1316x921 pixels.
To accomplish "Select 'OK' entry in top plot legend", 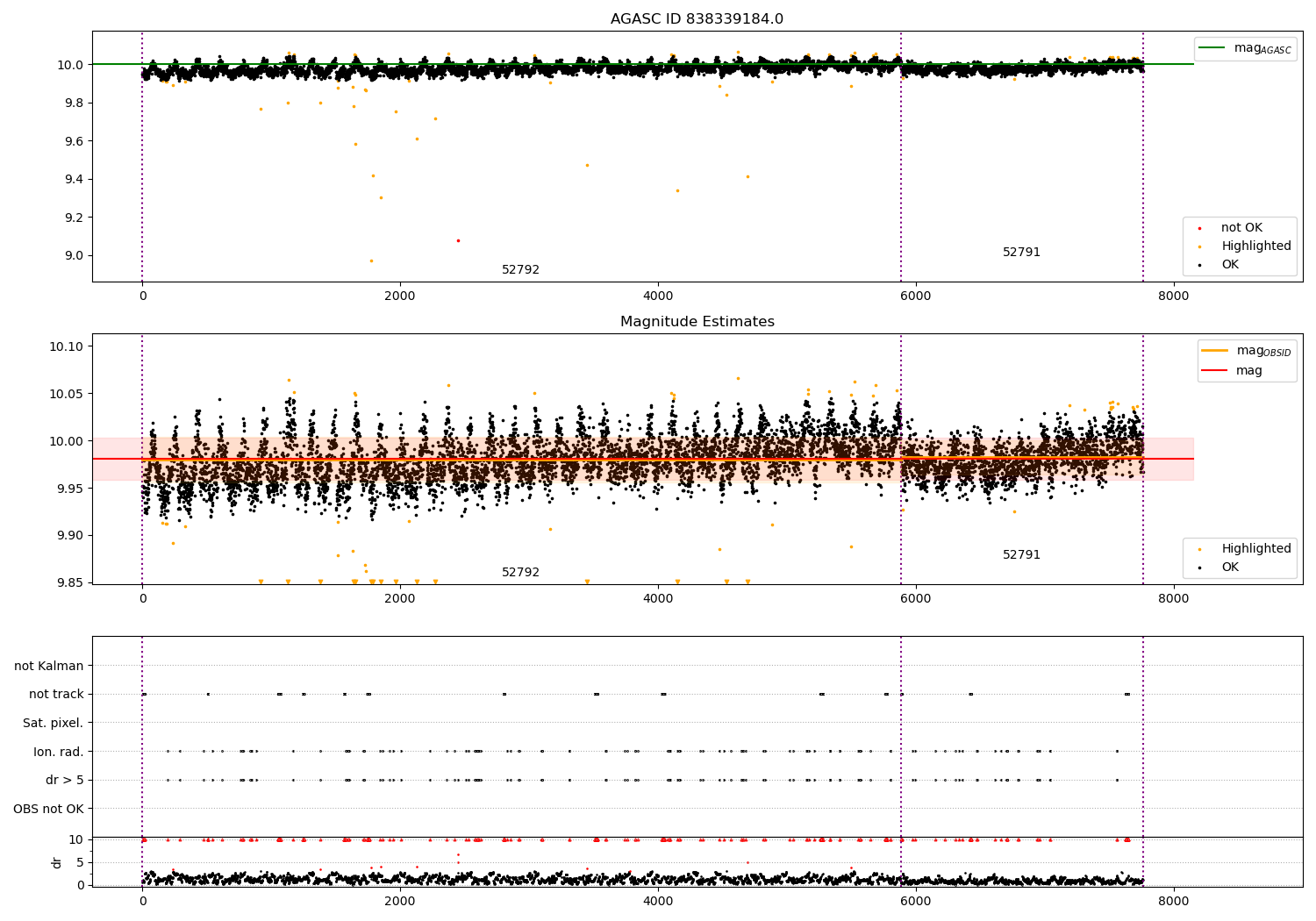I will 1230,265.
